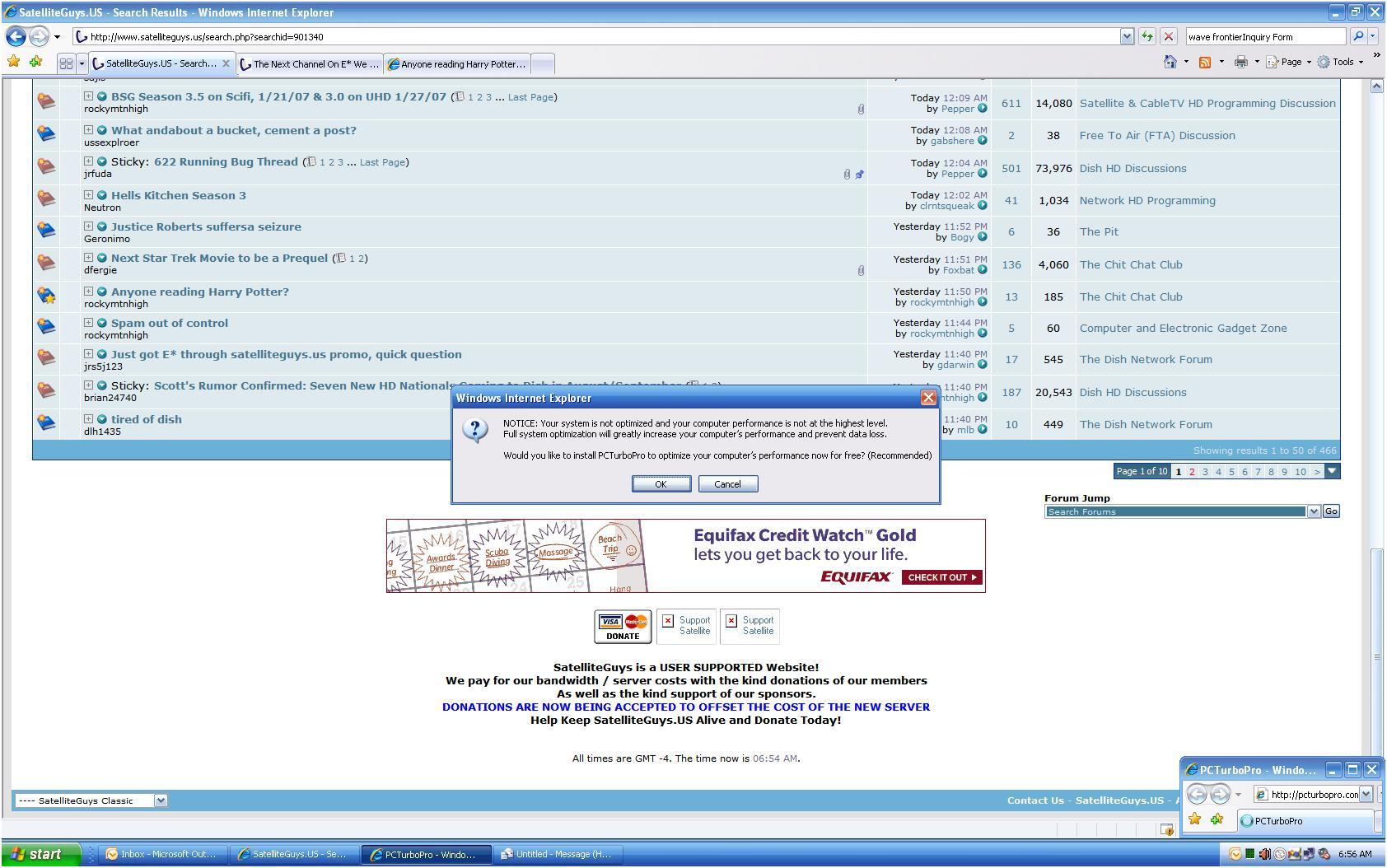Open the SatelliteGuys Classic style dropdown

coord(161,800)
